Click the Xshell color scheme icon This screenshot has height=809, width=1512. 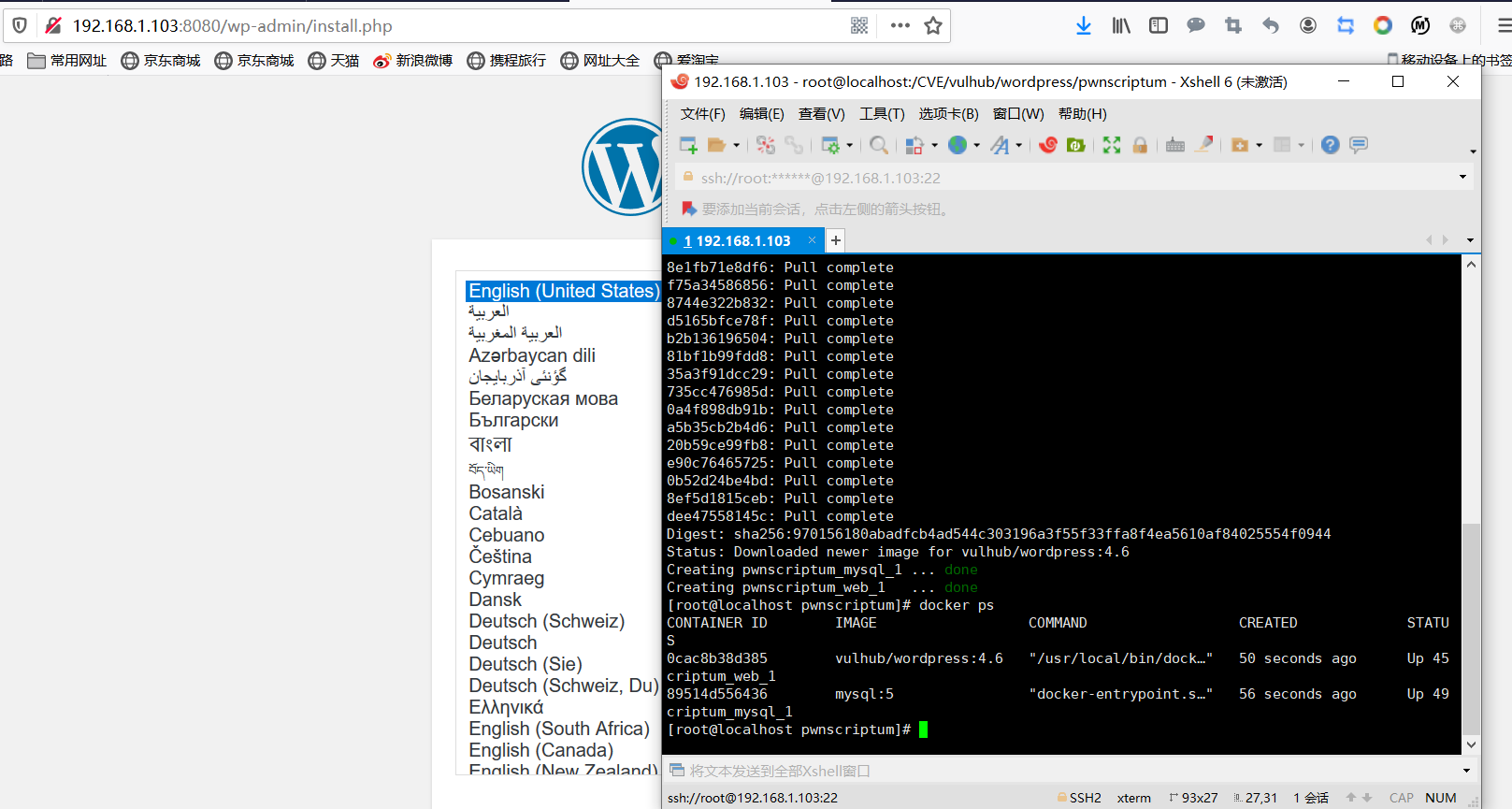pos(914,145)
